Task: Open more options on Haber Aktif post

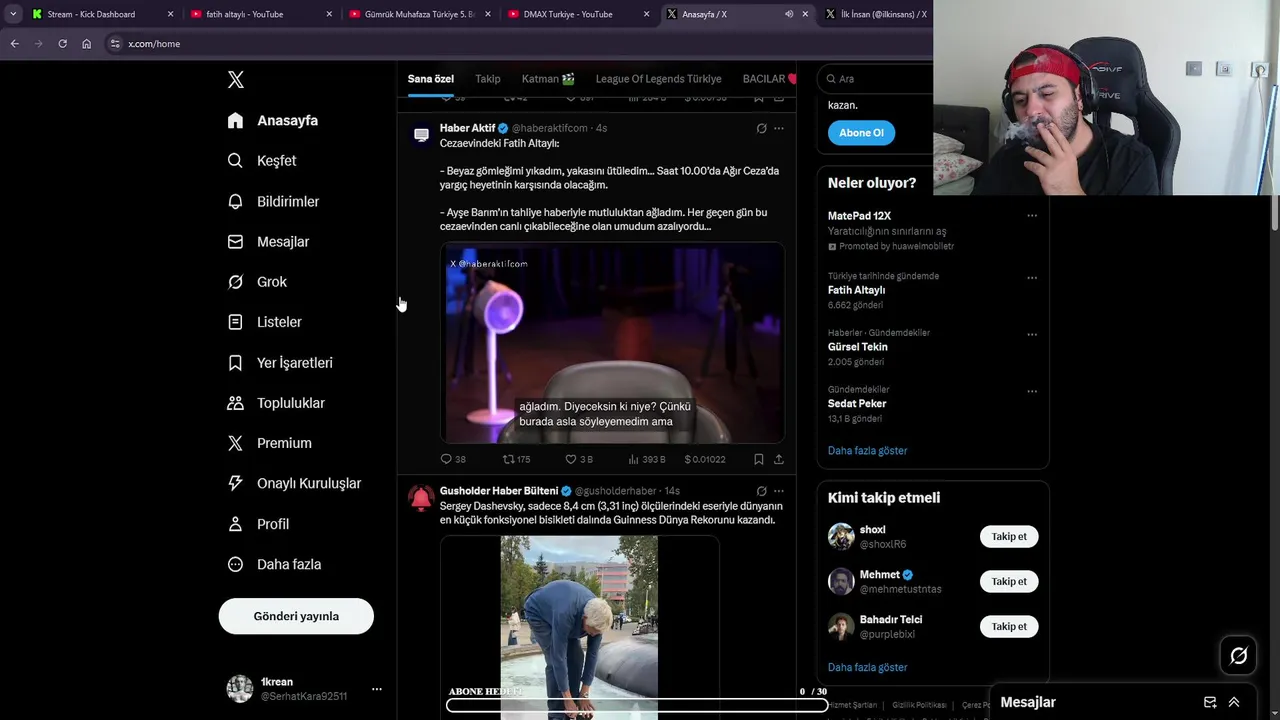Action: (x=779, y=128)
